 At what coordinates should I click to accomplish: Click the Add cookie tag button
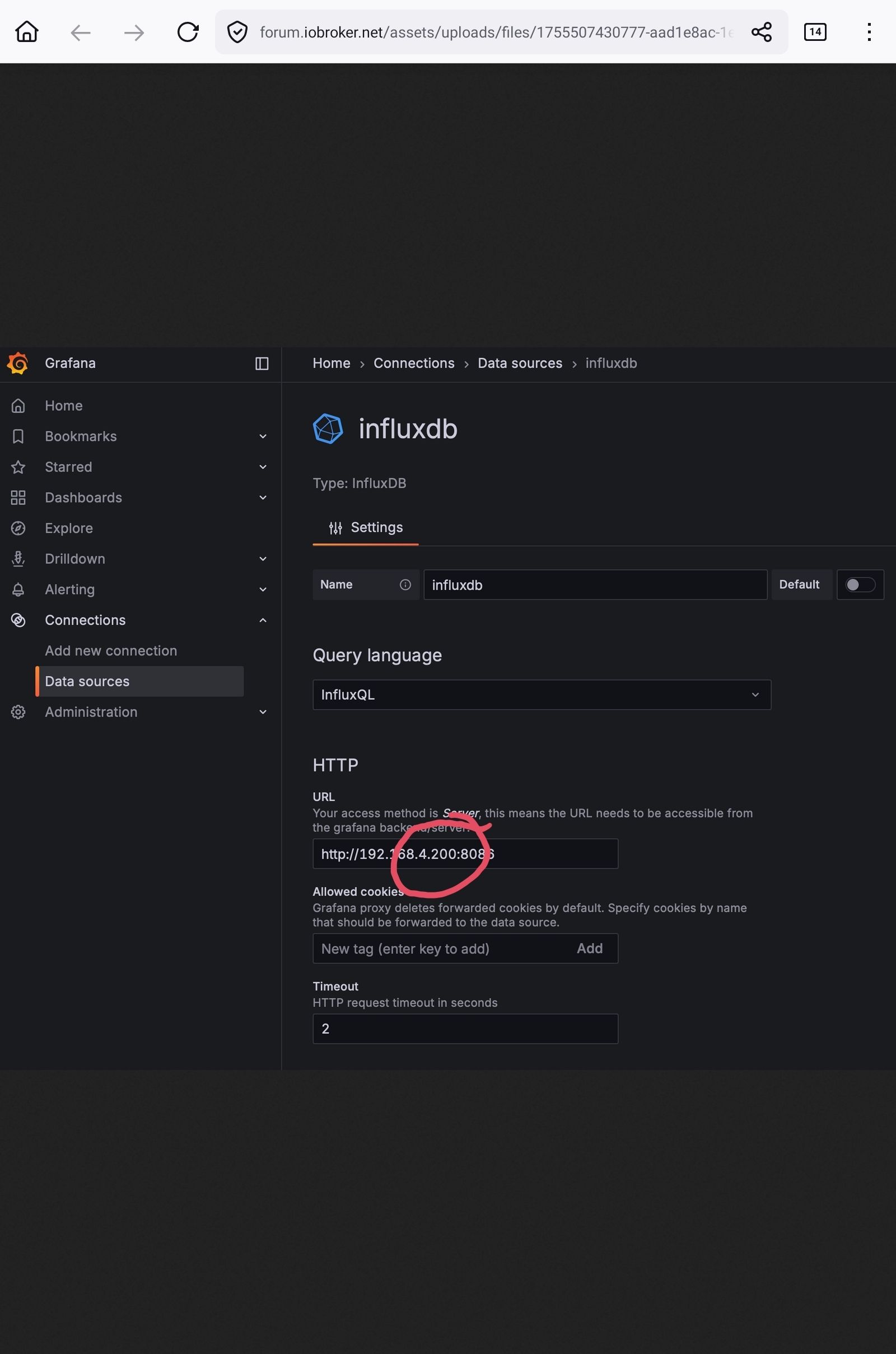(x=589, y=949)
